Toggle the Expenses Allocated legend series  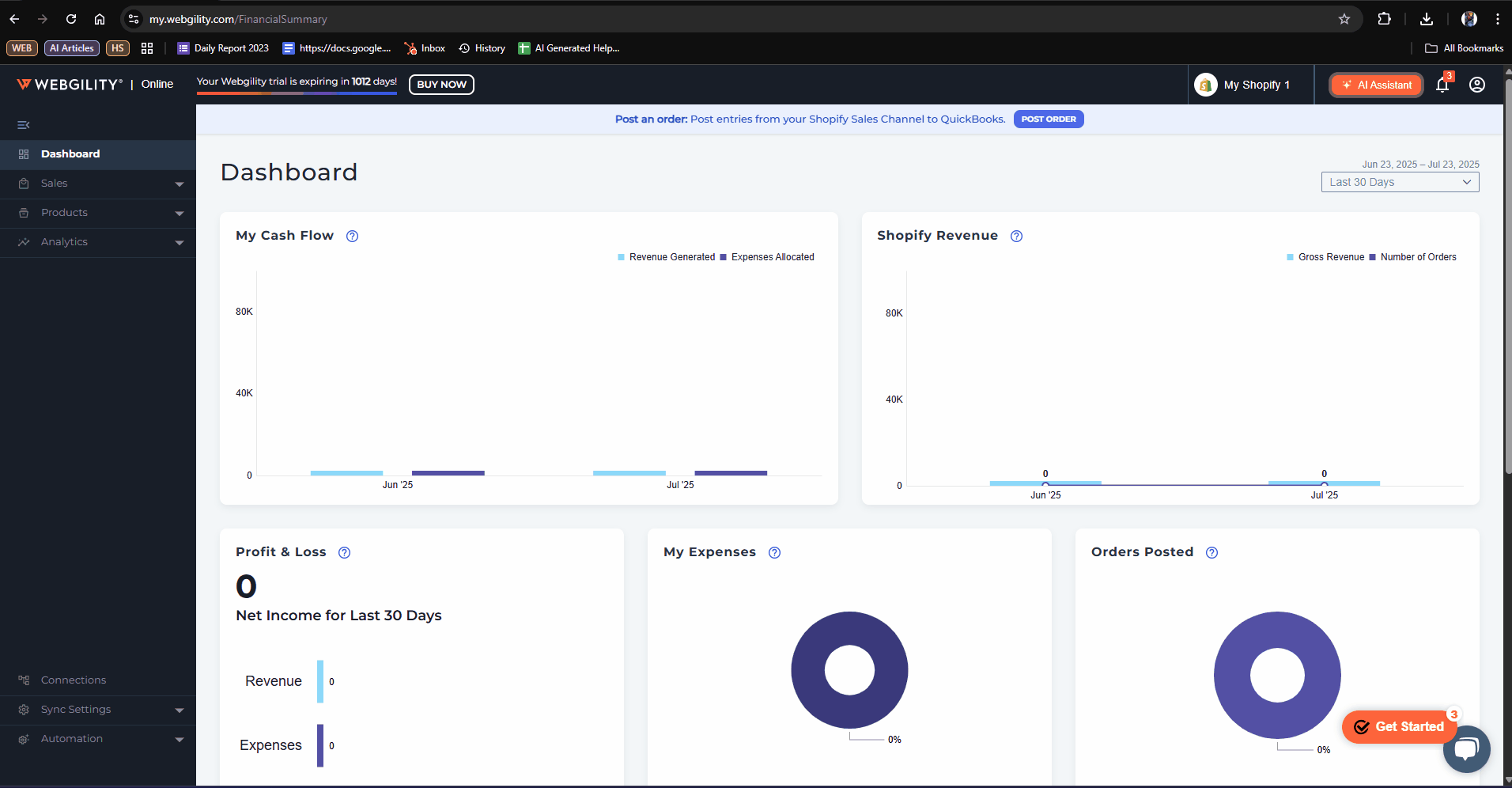[772, 257]
